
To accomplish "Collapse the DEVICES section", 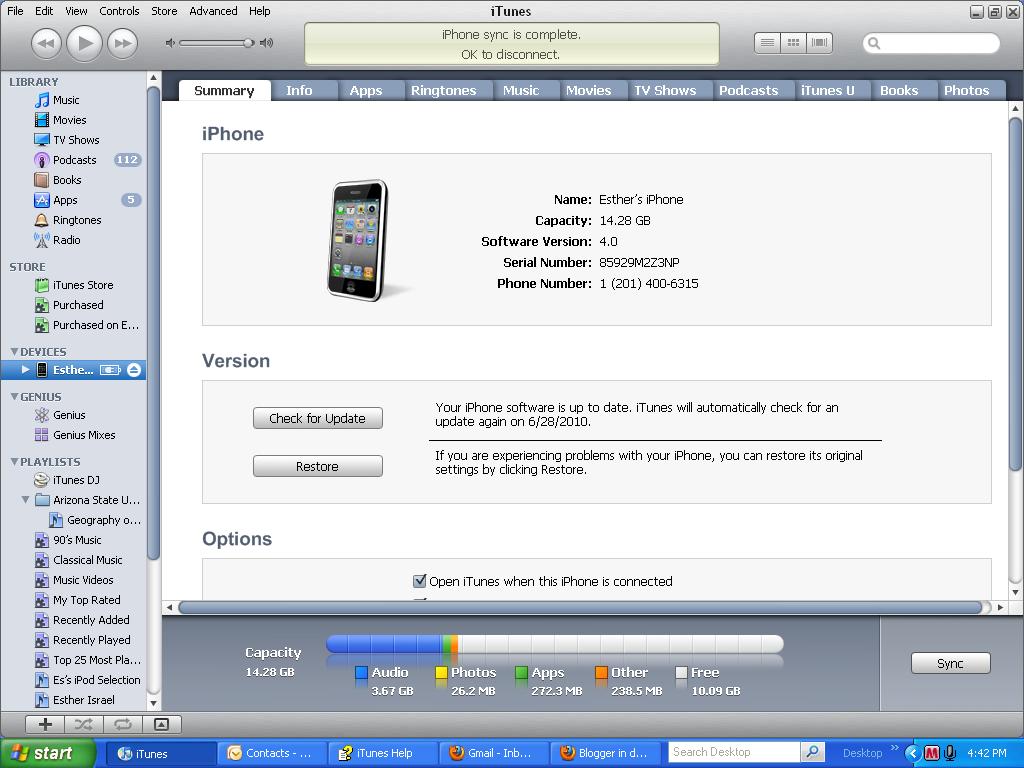I will (x=14, y=352).
